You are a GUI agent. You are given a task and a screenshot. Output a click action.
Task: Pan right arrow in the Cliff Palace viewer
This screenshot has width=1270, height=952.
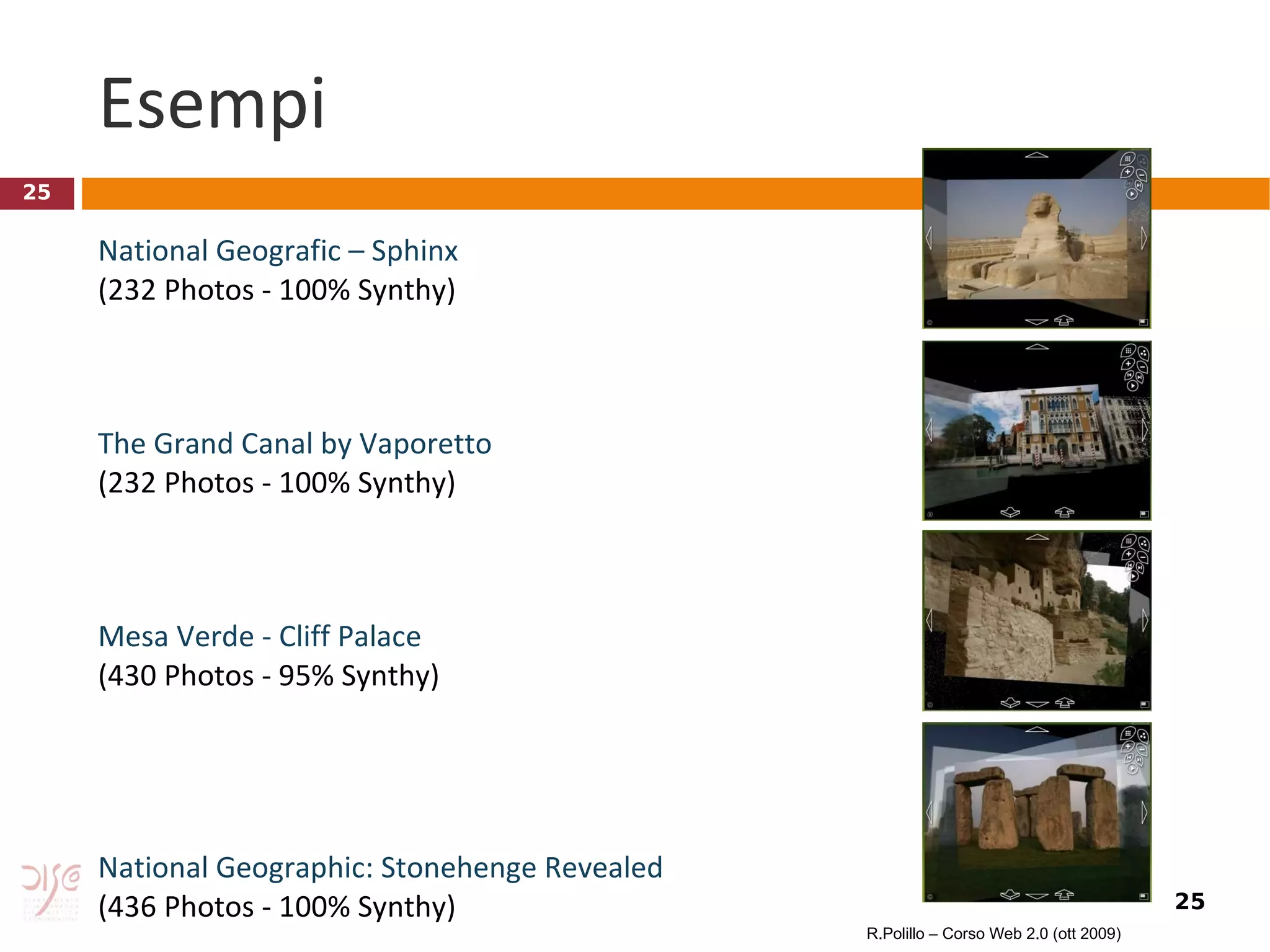click(1144, 620)
